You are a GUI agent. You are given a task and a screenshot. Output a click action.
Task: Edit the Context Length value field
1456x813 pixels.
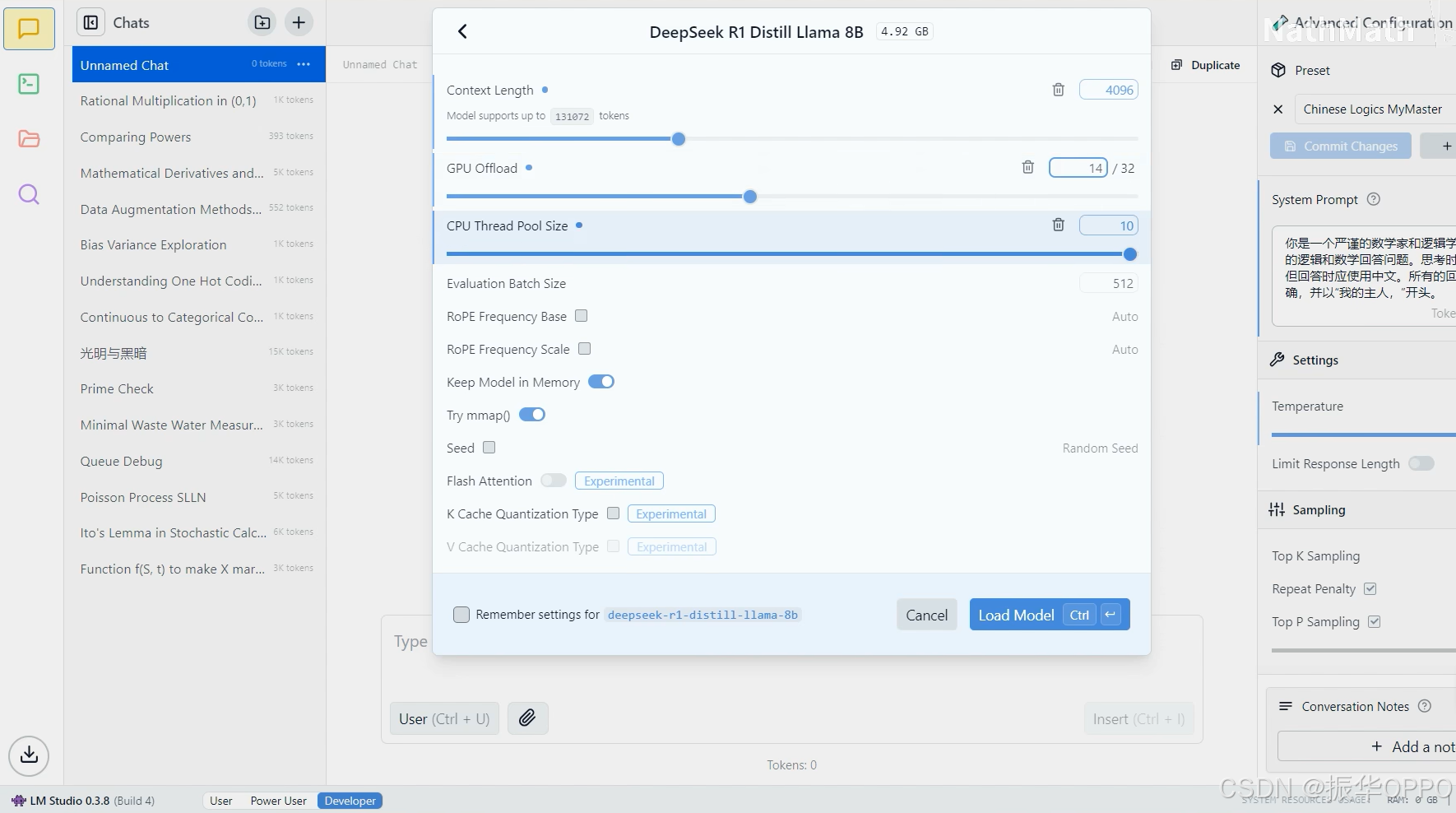tap(1108, 90)
